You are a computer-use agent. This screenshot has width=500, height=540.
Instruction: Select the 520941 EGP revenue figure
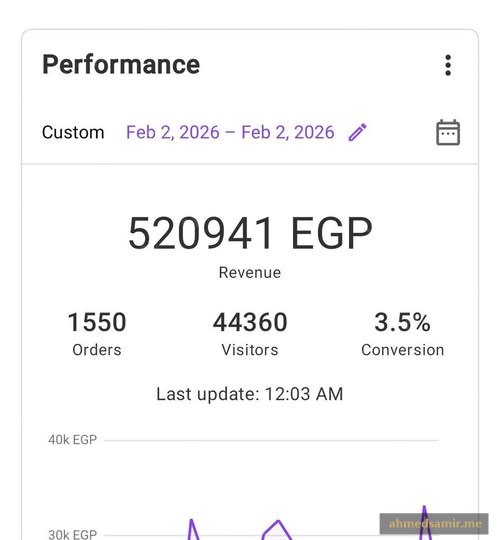click(250, 233)
